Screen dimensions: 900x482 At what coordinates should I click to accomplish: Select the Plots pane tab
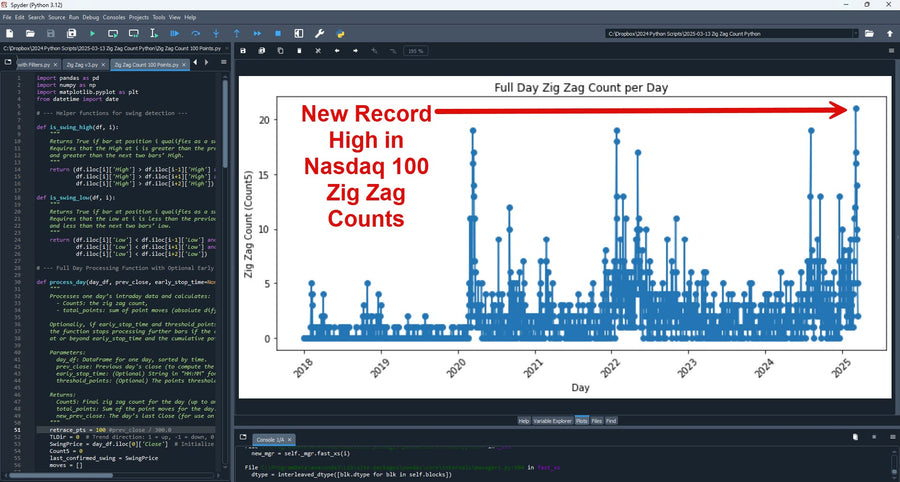pos(582,421)
